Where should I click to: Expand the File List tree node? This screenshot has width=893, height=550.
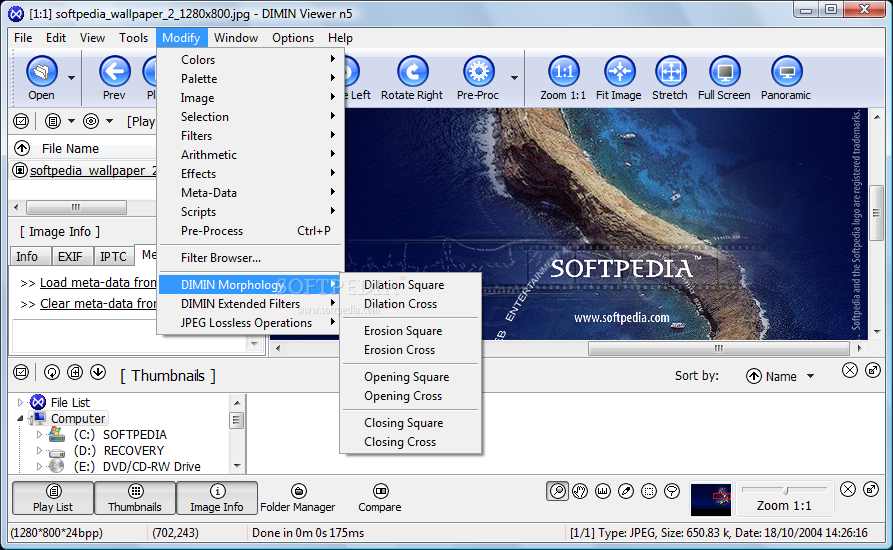click(x=21, y=403)
